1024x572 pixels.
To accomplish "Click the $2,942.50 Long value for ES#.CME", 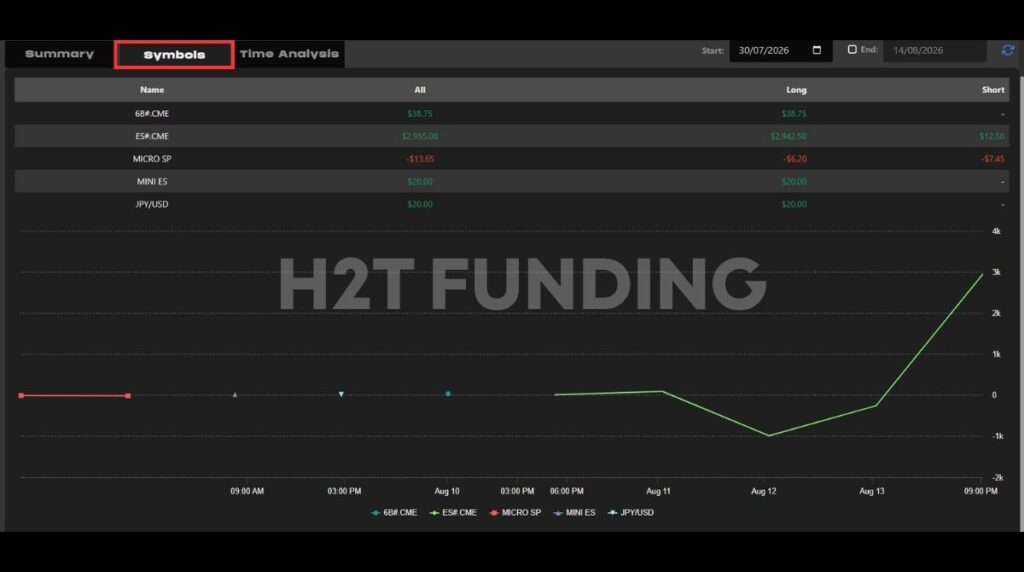I will 788,136.
